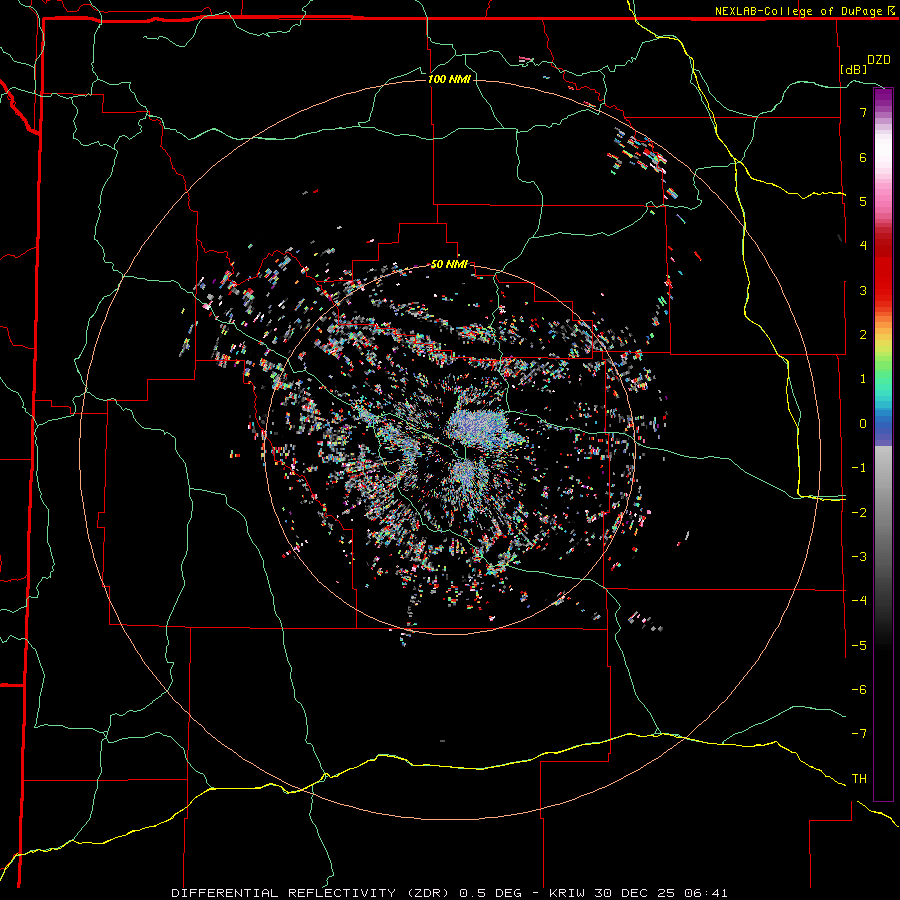This screenshot has height=900, width=900.
Task: Click the TH threshold label on the scale
Action: pyautogui.click(x=859, y=778)
